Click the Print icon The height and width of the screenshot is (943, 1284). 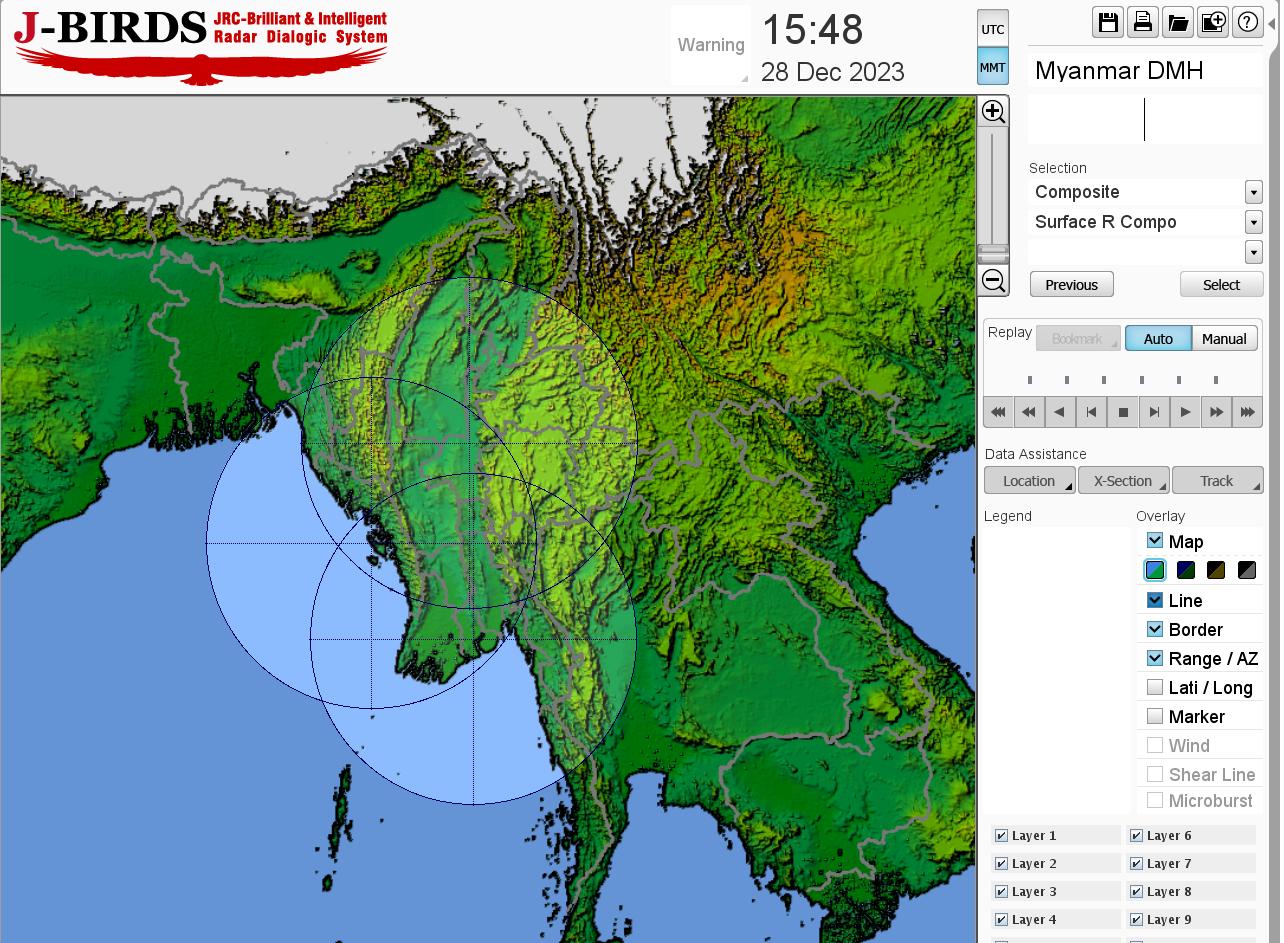(x=1143, y=23)
